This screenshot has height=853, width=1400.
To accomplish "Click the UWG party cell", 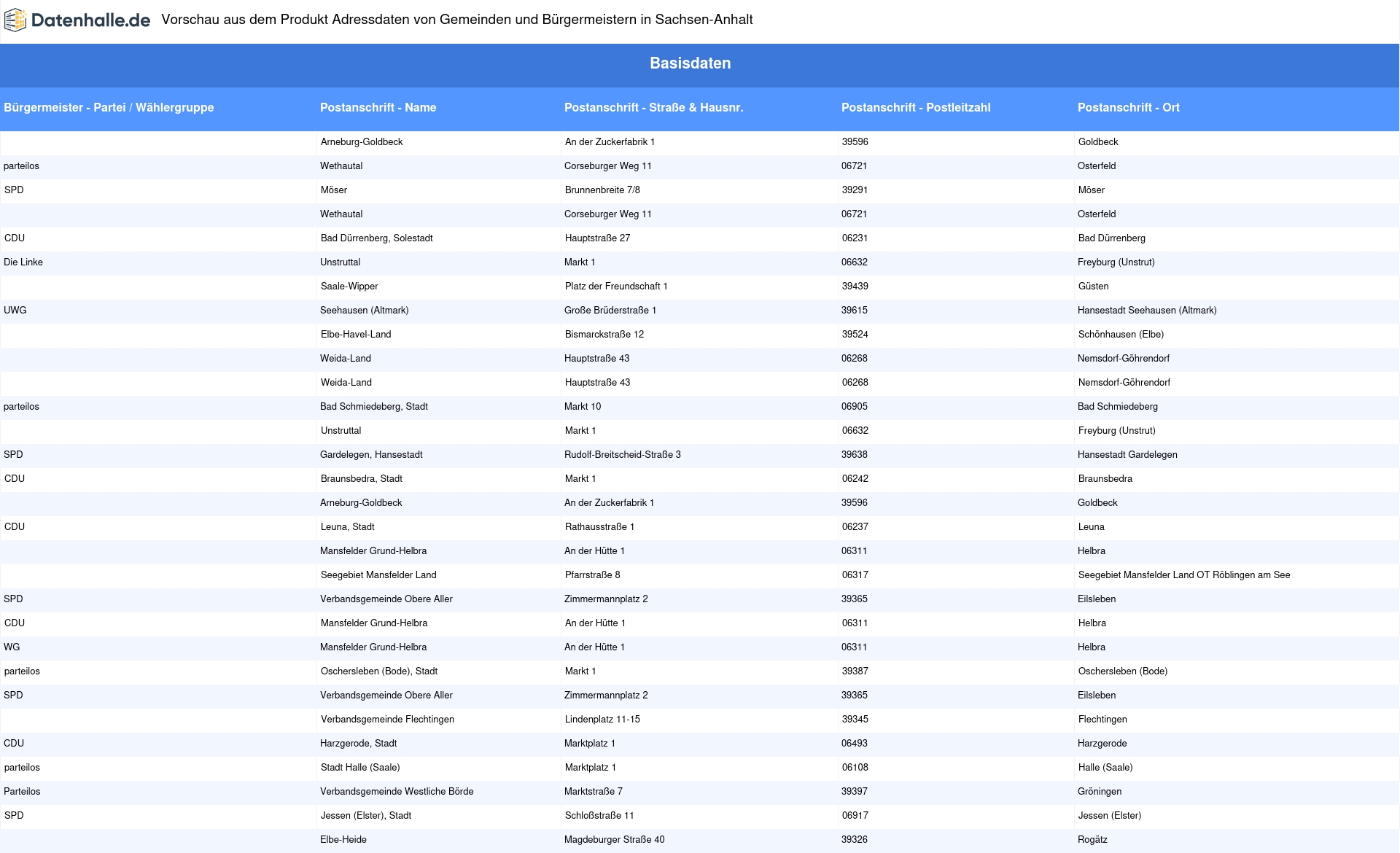I will pyautogui.click(x=15, y=311).
